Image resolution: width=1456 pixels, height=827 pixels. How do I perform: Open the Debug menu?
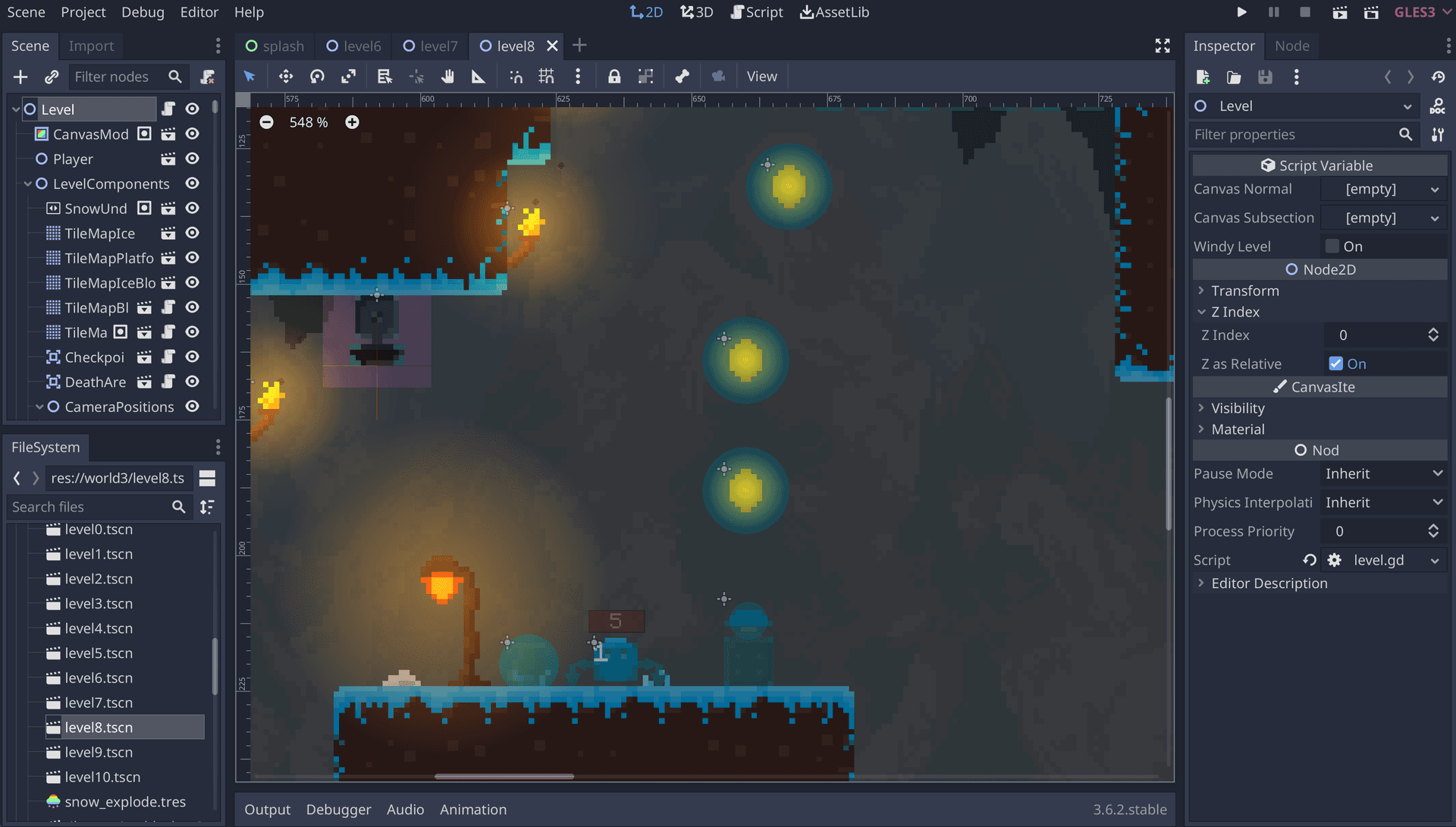[x=143, y=12]
